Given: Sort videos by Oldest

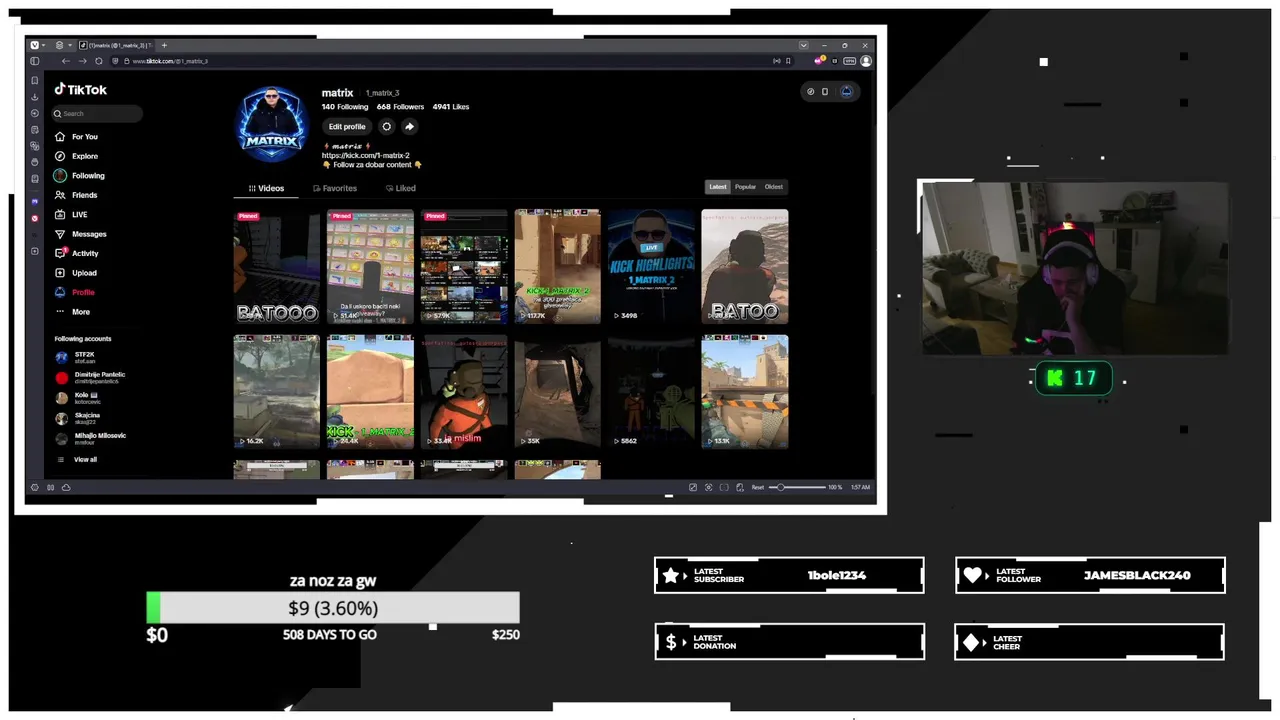Looking at the screenshot, I should click(x=774, y=187).
